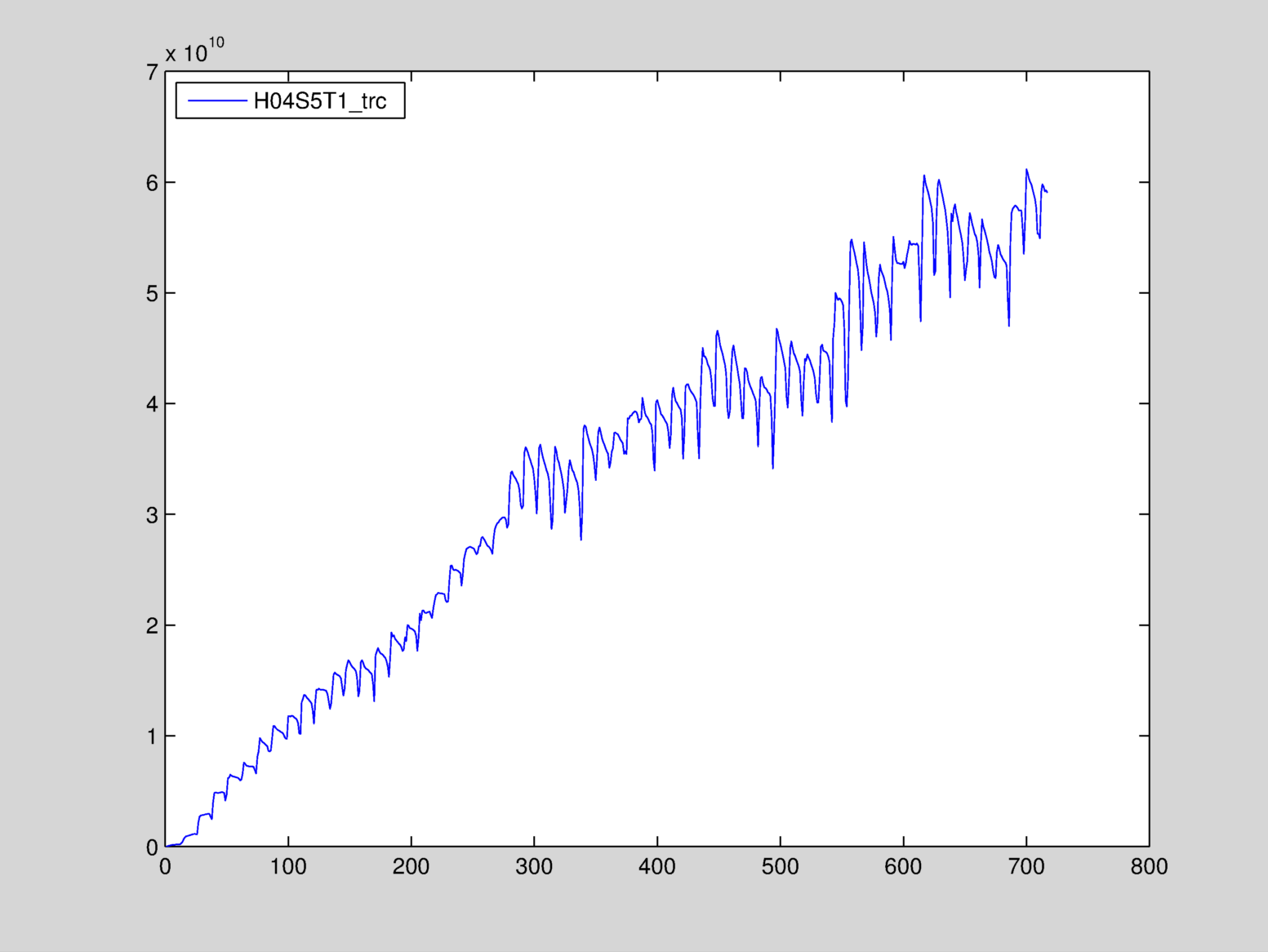
Task: Select the blue line sample in legend
Action: pos(217,101)
